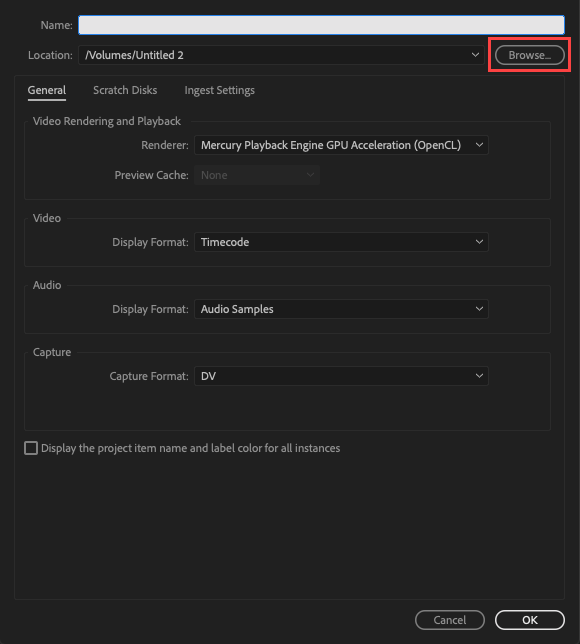Viewport: 580px width, 644px height.
Task: Open the Capture Format DV dropdown
Action: tap(341, 376)
